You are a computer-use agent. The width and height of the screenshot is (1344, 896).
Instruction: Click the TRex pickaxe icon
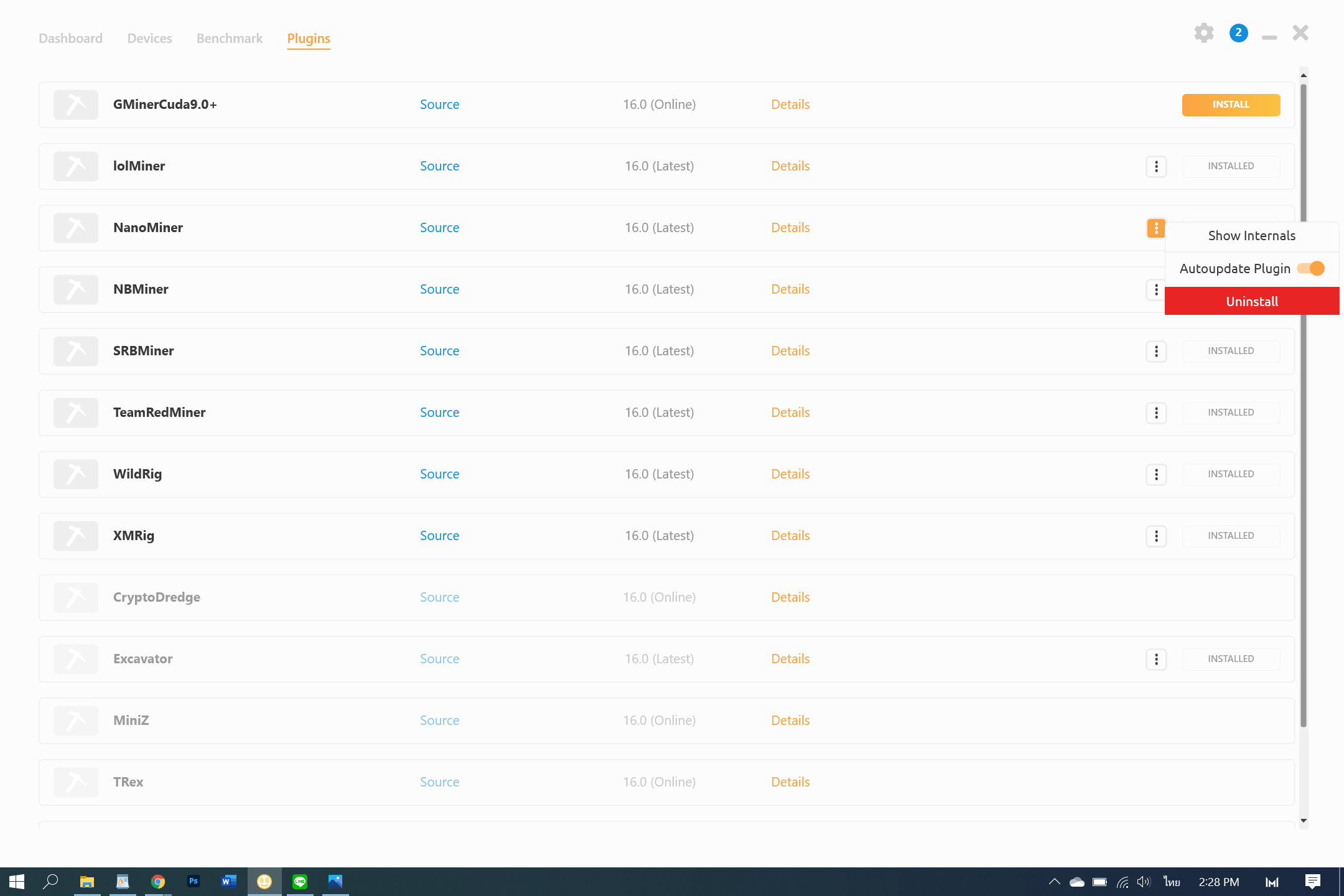76,782
